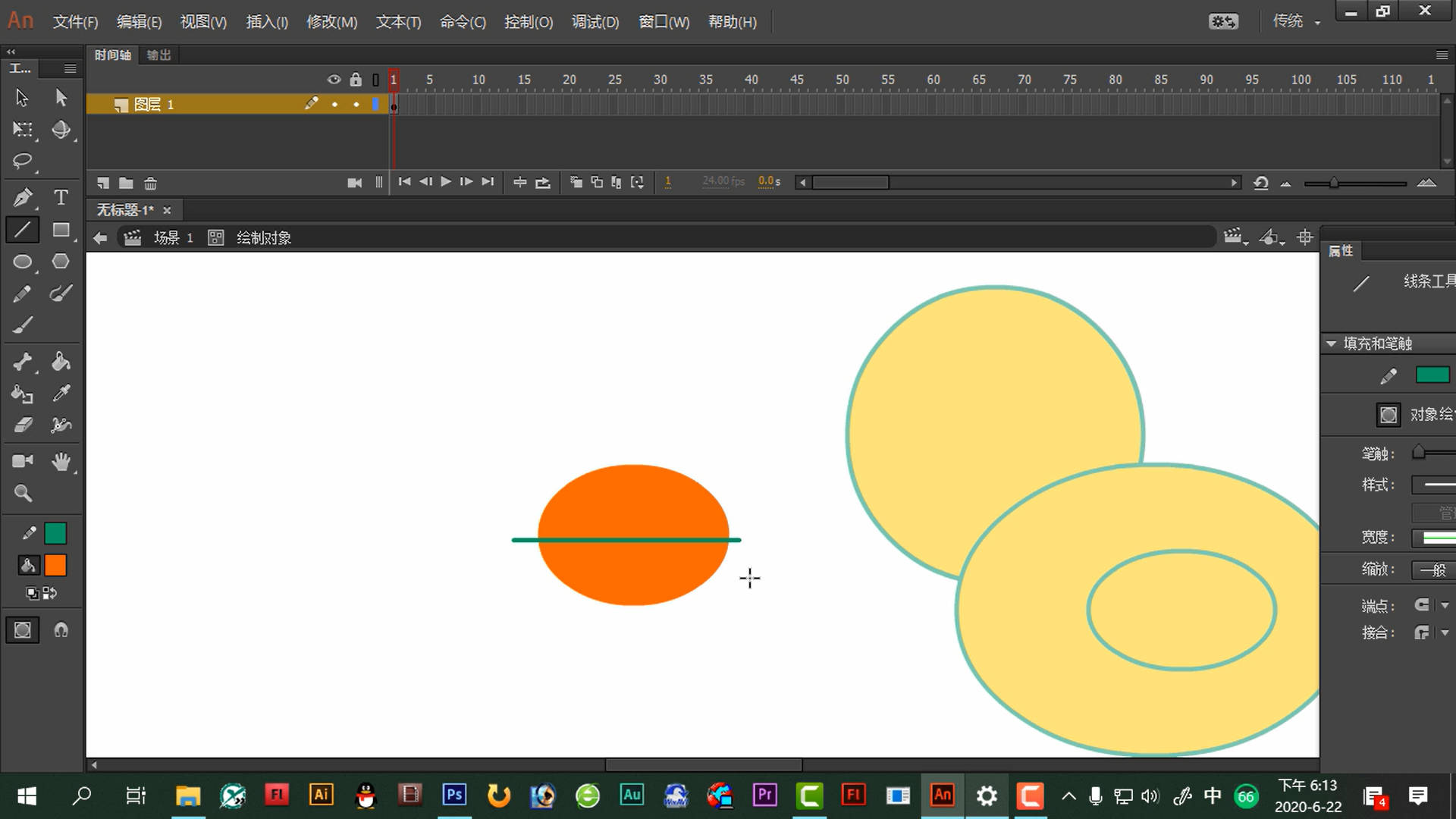Select the Eraser tool

21,425
